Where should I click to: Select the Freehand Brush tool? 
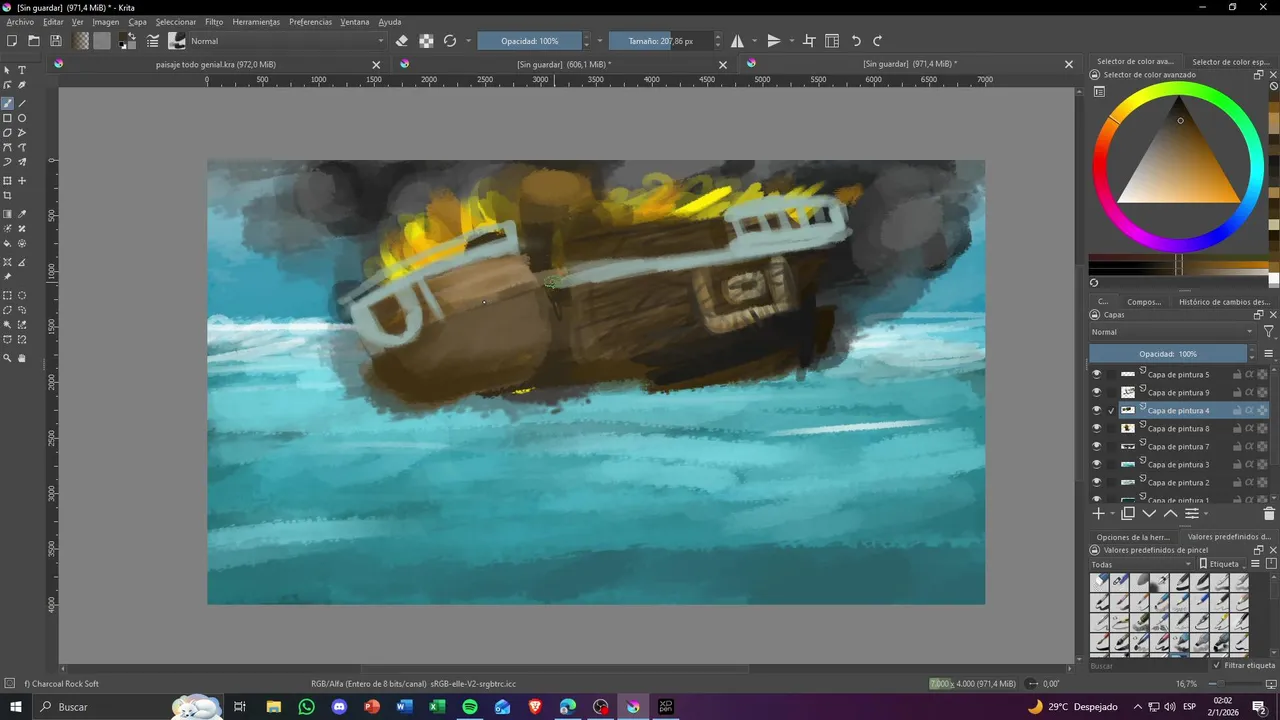point(7,103)
